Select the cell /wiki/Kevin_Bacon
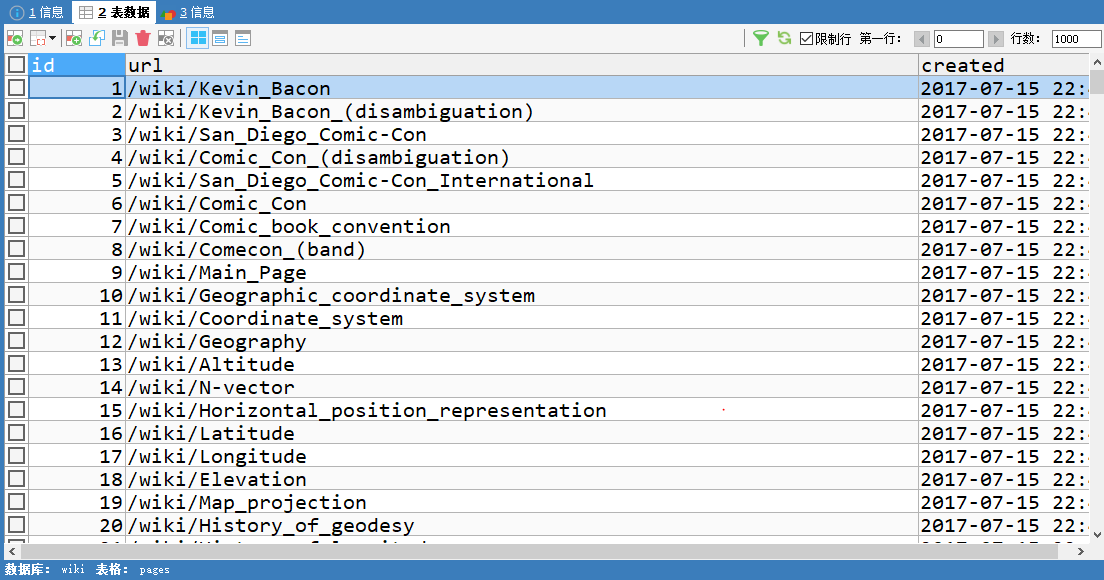The height and width of the screenshot is (580, 1104). (x=522, y=88)
